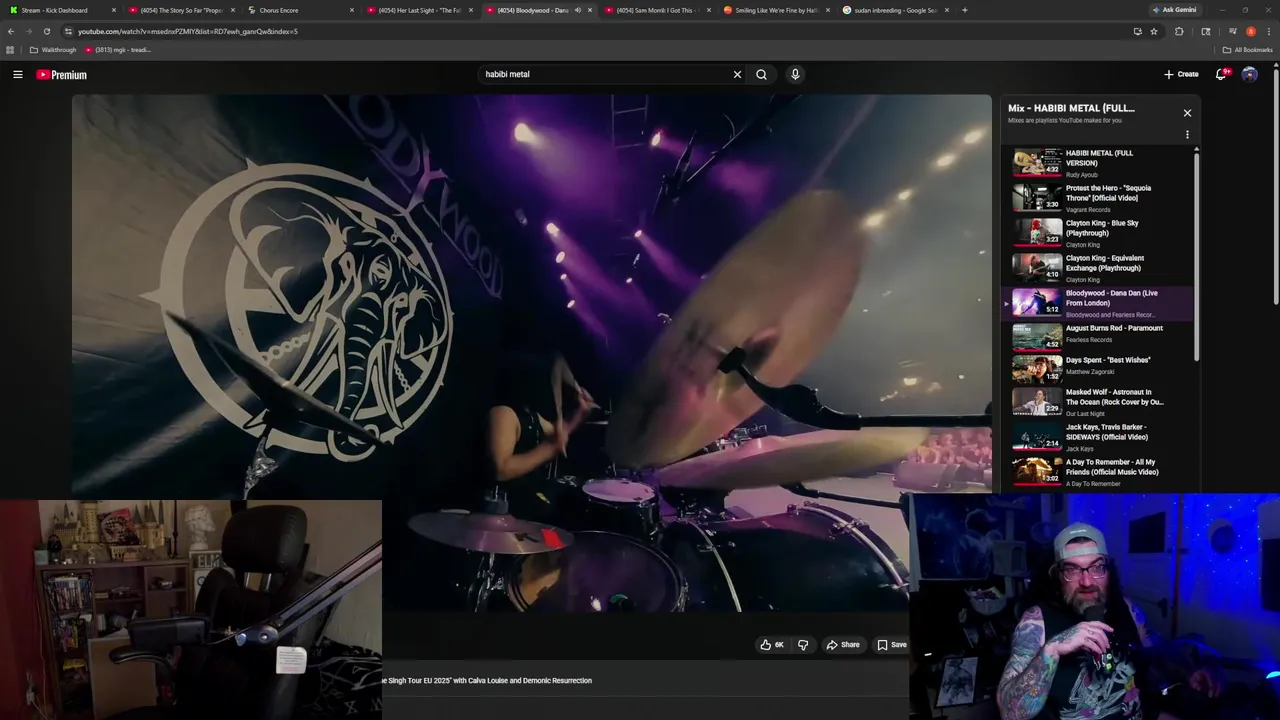Clear the 'habibi metal' search text
The image size is (1280, 720).
(737, 74)
